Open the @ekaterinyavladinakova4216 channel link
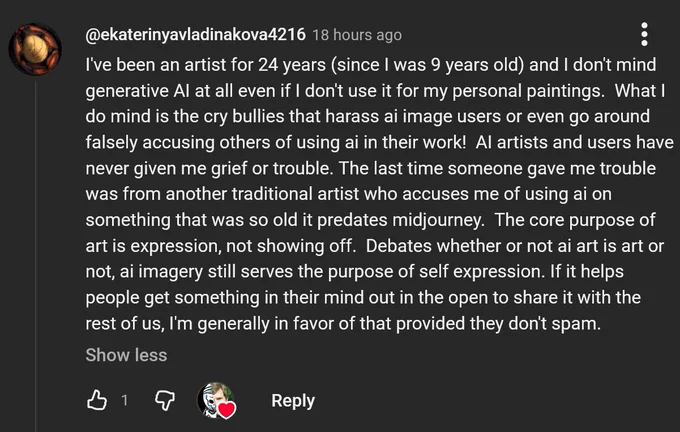 tap(195, 34)
